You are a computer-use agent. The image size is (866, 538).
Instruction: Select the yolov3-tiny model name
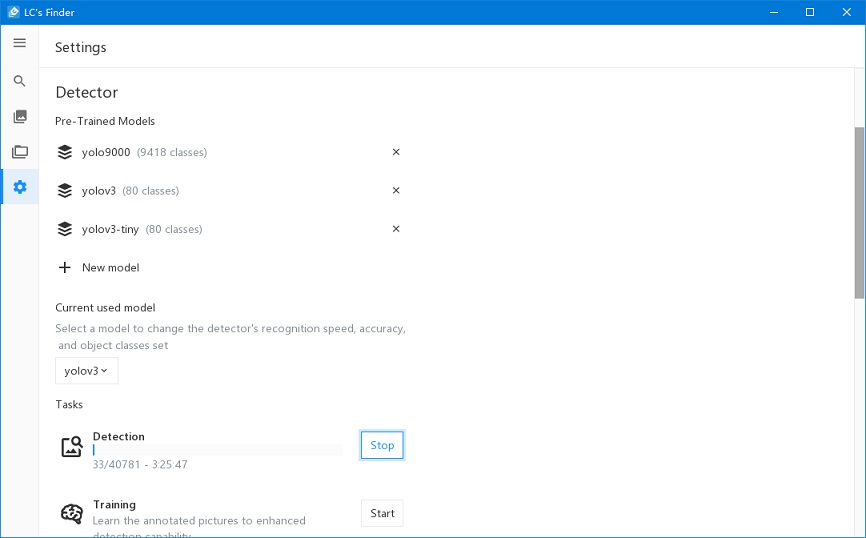coord(110,229)
